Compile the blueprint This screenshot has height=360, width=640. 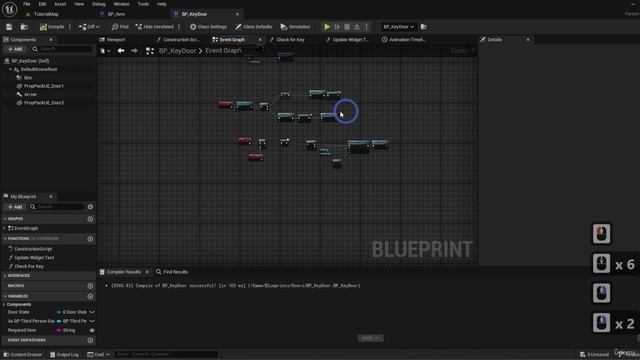[x=52, y=27]
